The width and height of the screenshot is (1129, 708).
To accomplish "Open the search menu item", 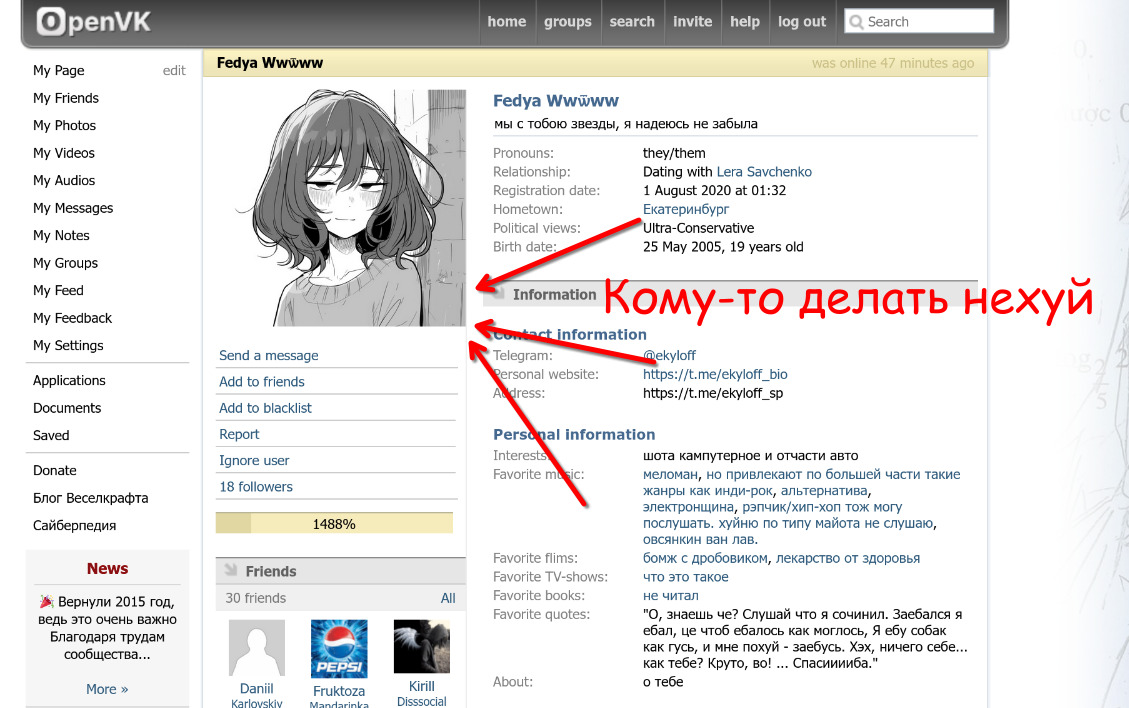I will (631, 22).
